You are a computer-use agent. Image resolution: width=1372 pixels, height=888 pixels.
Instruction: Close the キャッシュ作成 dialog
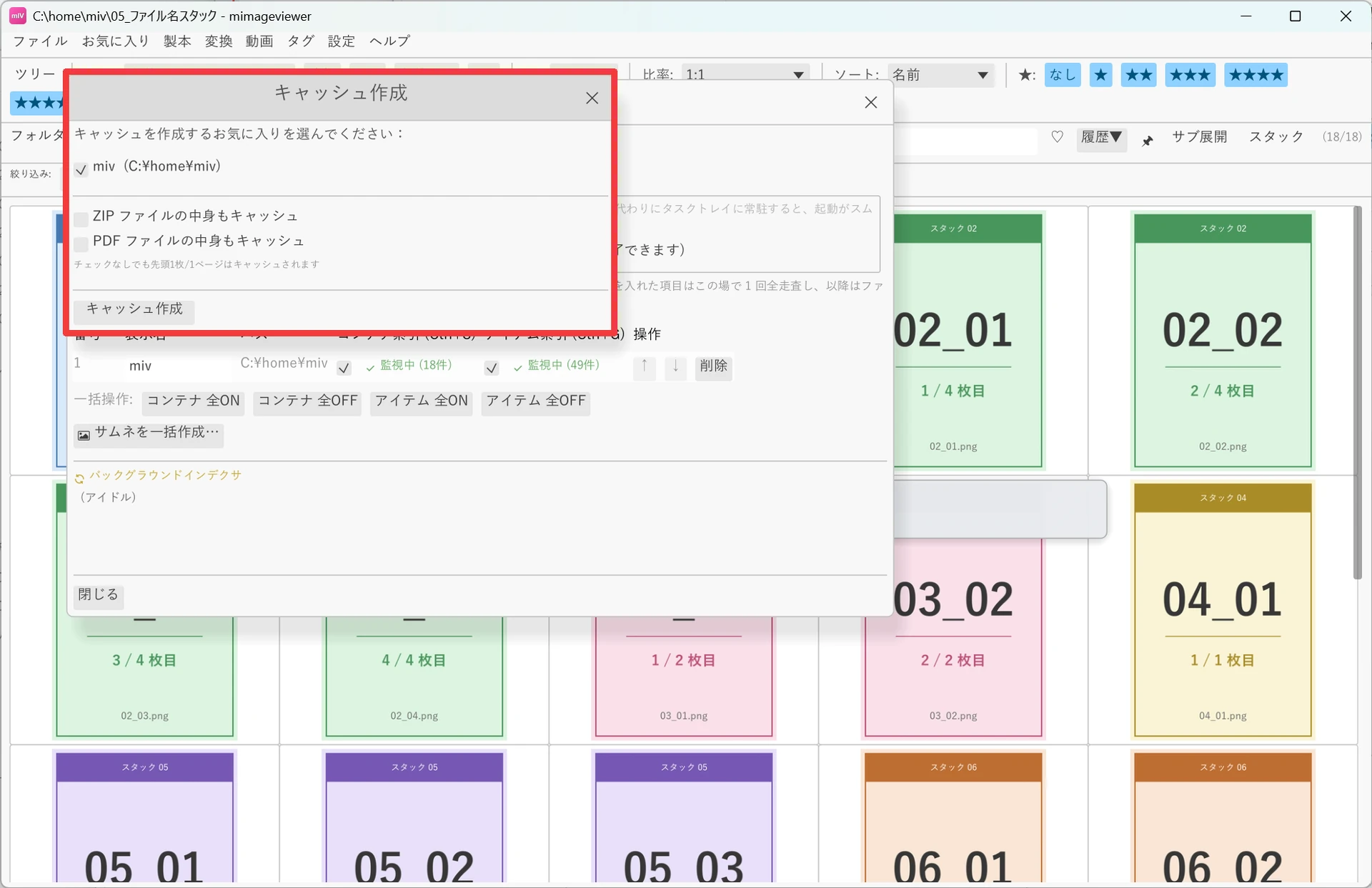click(x=592, y=99)
